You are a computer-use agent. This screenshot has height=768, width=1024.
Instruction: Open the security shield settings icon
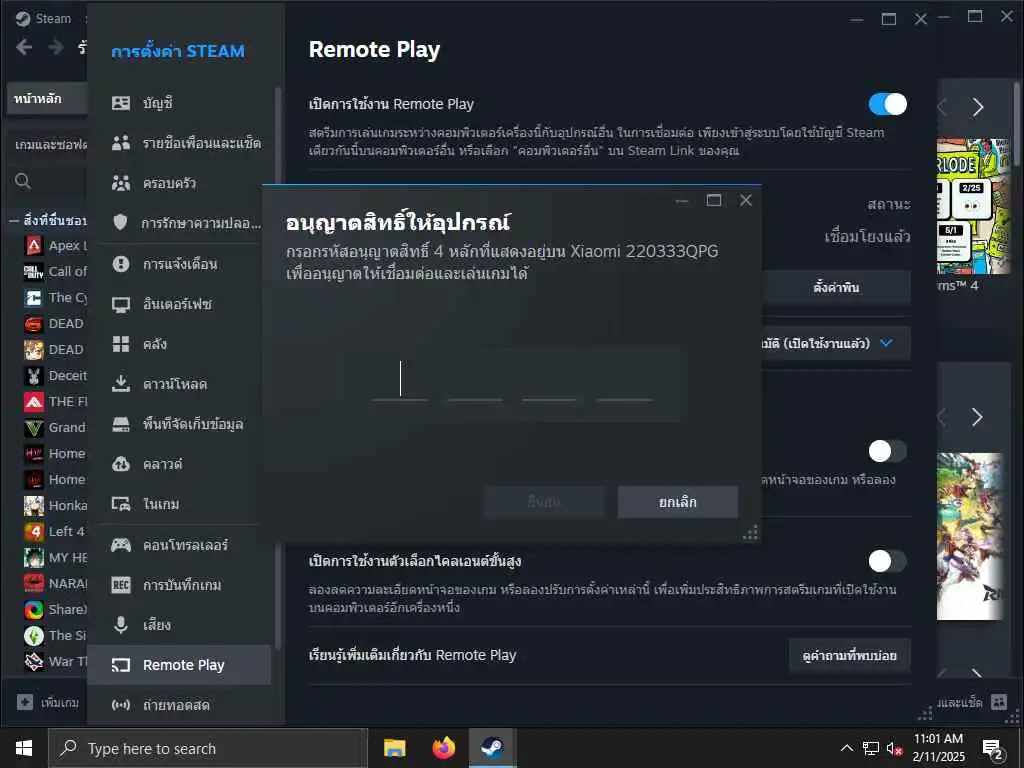121,223
